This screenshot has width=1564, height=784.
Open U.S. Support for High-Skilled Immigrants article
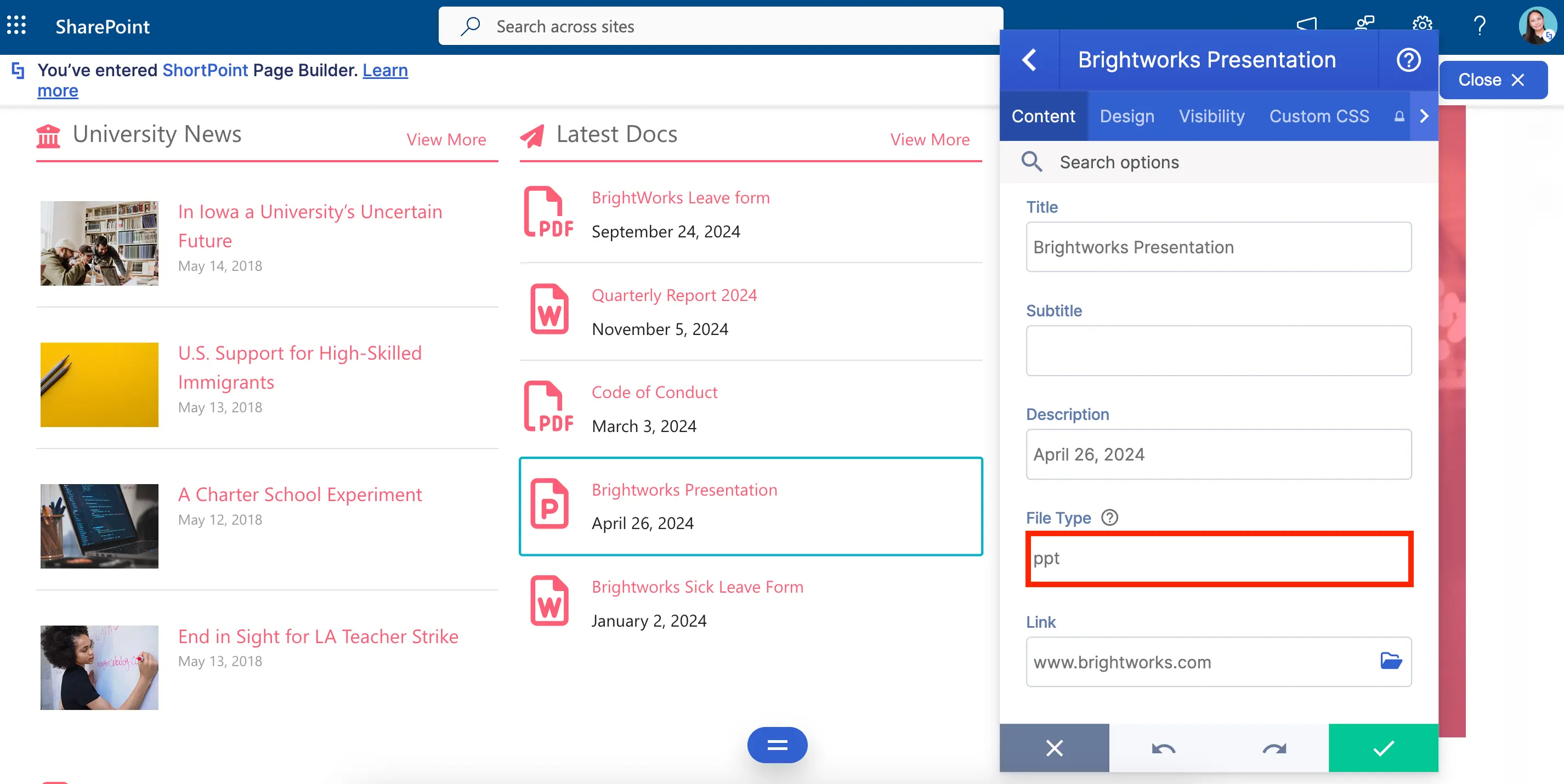pos(300,368)
